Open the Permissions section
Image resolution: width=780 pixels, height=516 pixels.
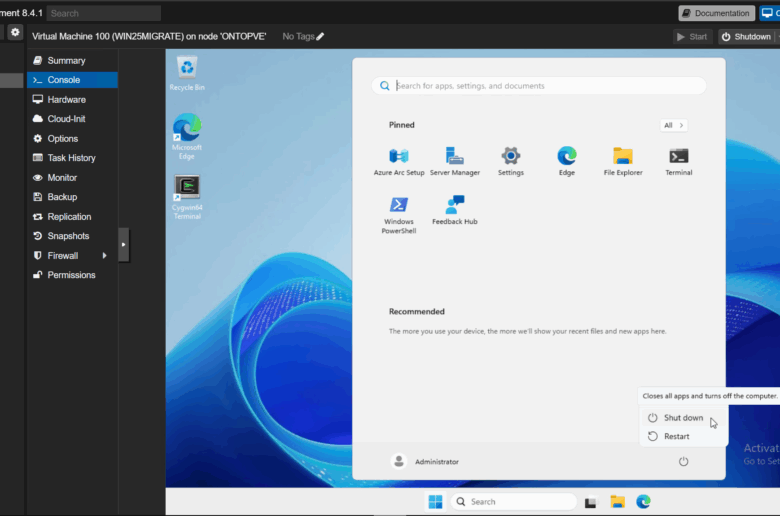pyautogui.click(x=72, y=275)
